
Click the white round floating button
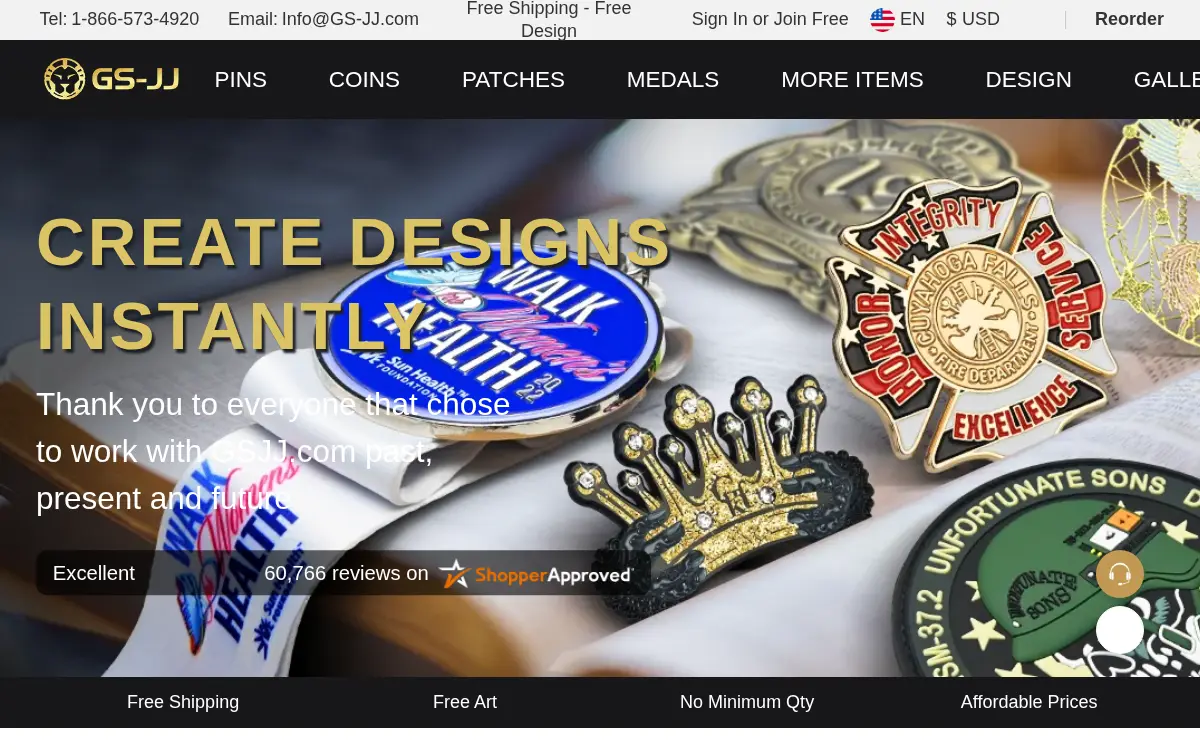[x=1120, y=630]
